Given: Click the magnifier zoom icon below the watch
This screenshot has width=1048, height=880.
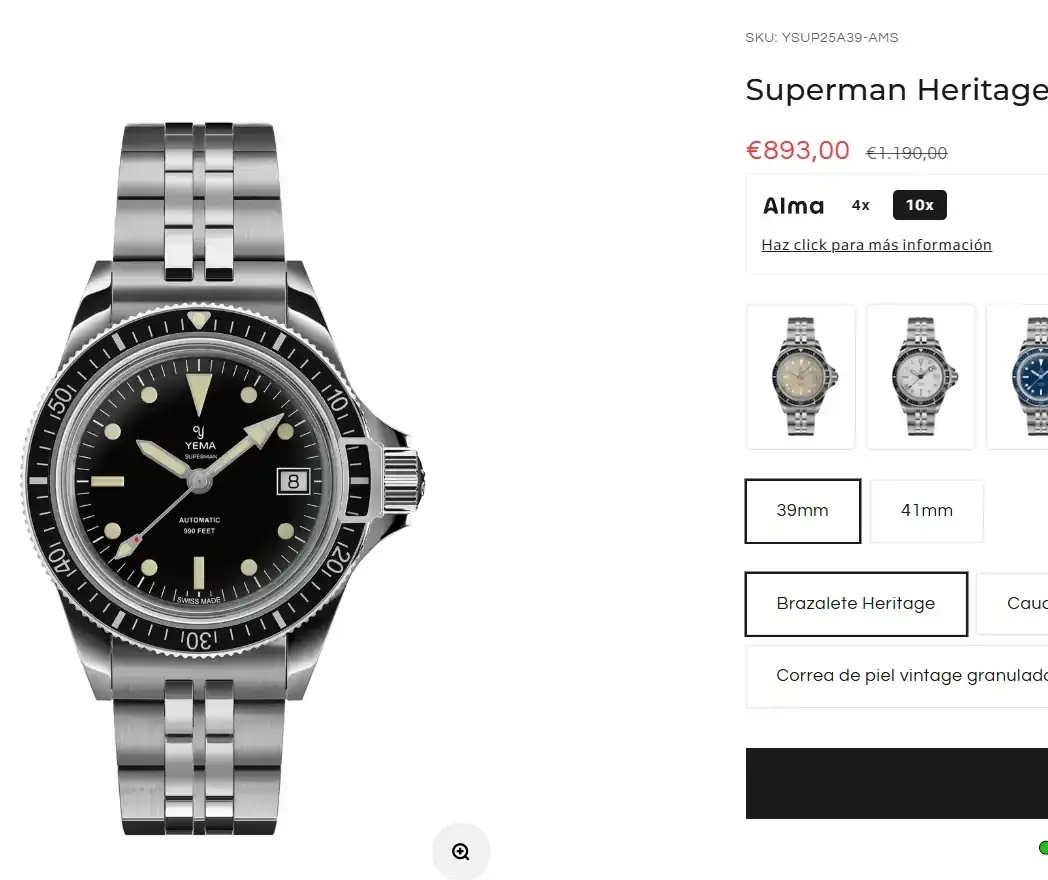Looking at the screenshot, I should [461, 852].
